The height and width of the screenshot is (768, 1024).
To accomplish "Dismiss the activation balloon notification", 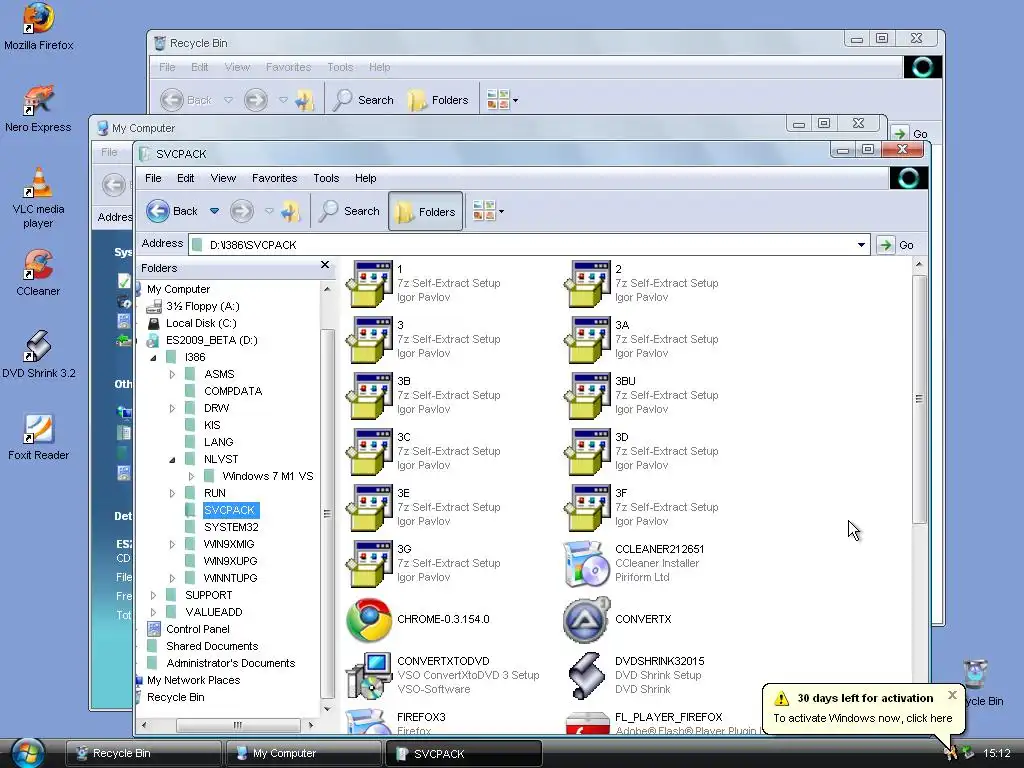I will click(x=952, y=695).
